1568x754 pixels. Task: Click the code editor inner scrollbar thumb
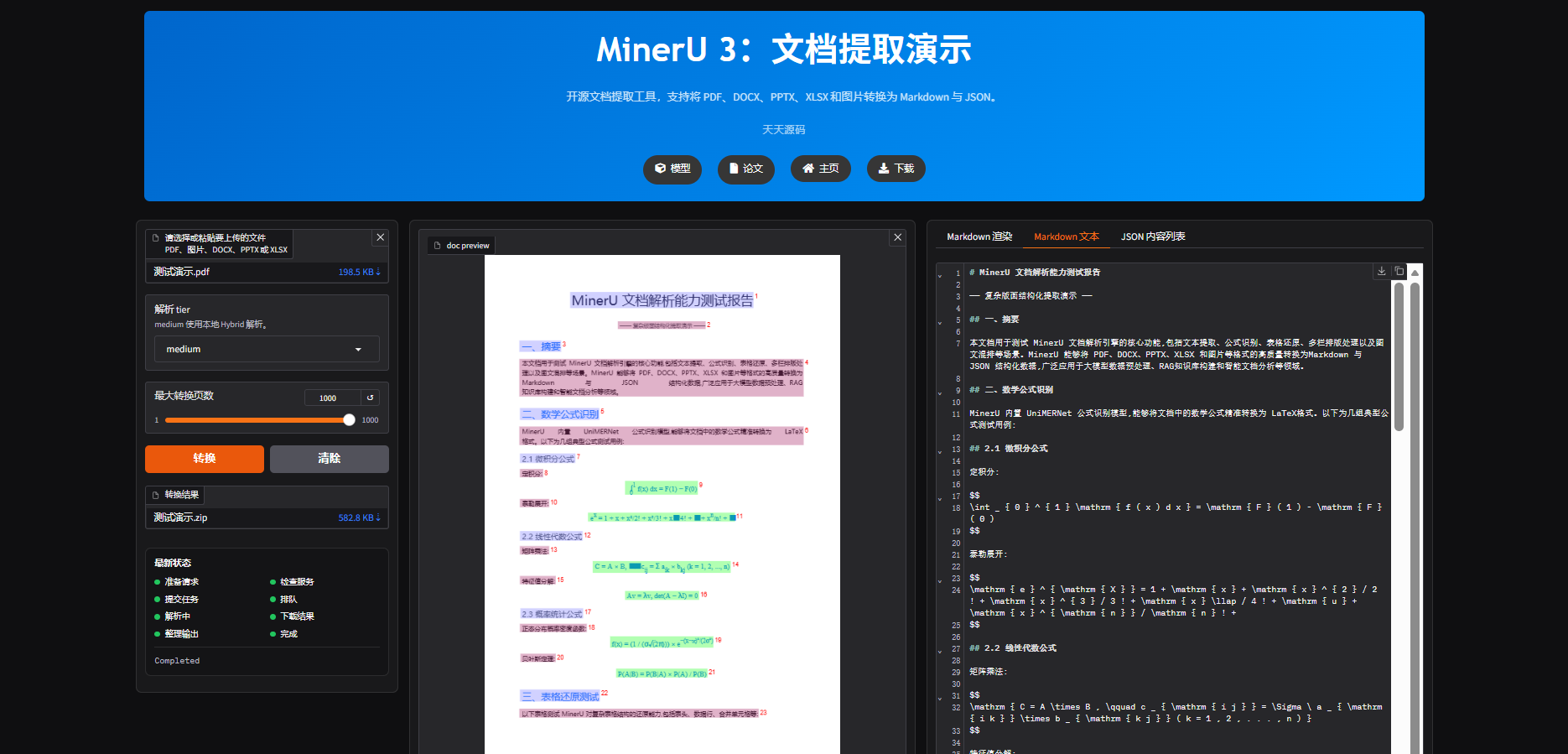pos(1399,356)
